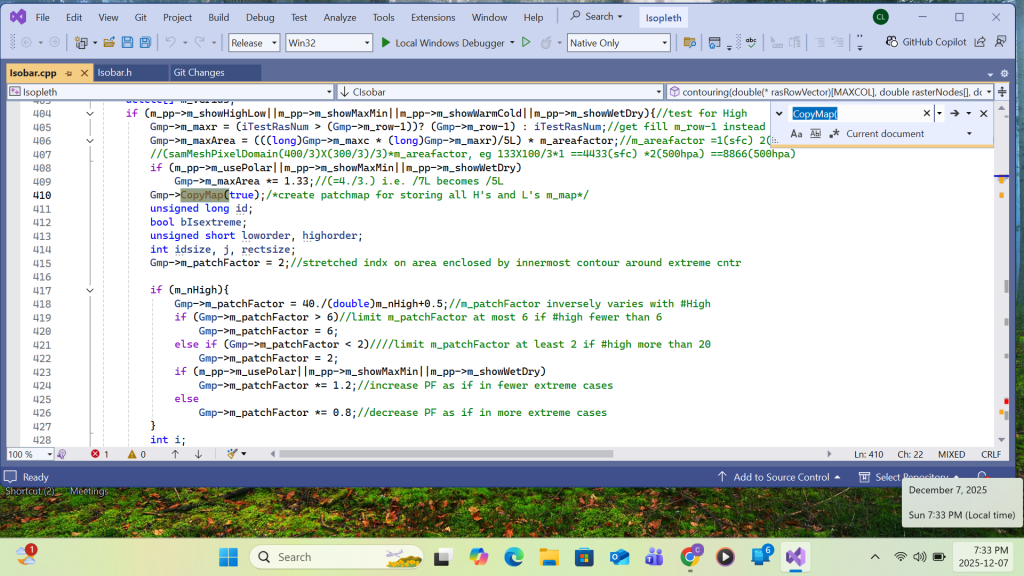Toggle Use regular expressions in Find panel

(833, 134)
